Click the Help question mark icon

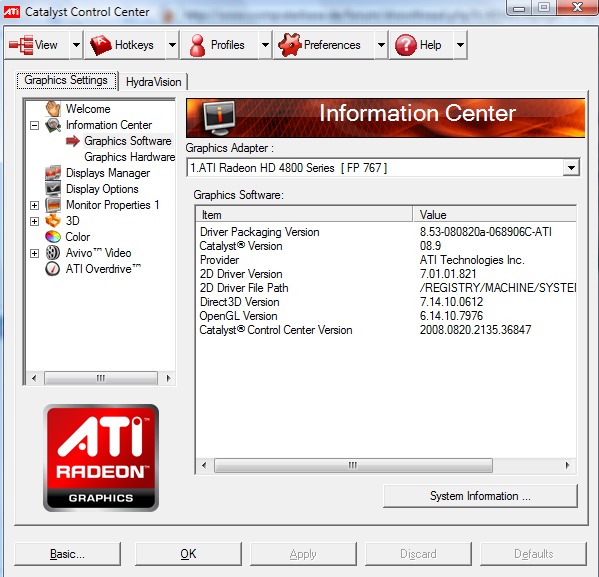pos(406,45)
